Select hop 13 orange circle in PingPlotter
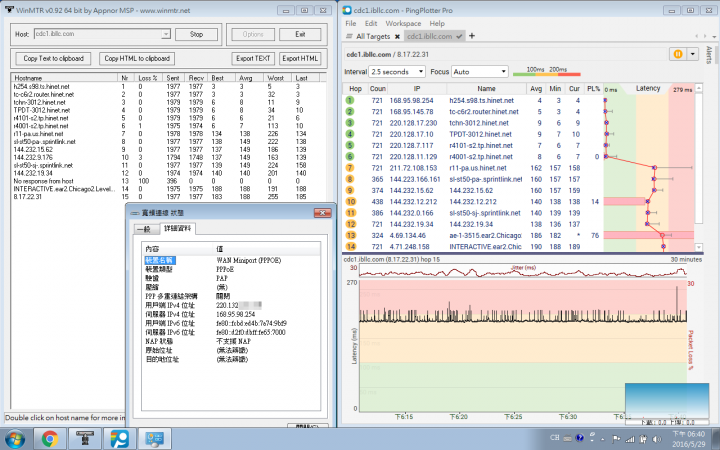Image resolution: width=720 pixels, height=450 pixels. [350, 235]
